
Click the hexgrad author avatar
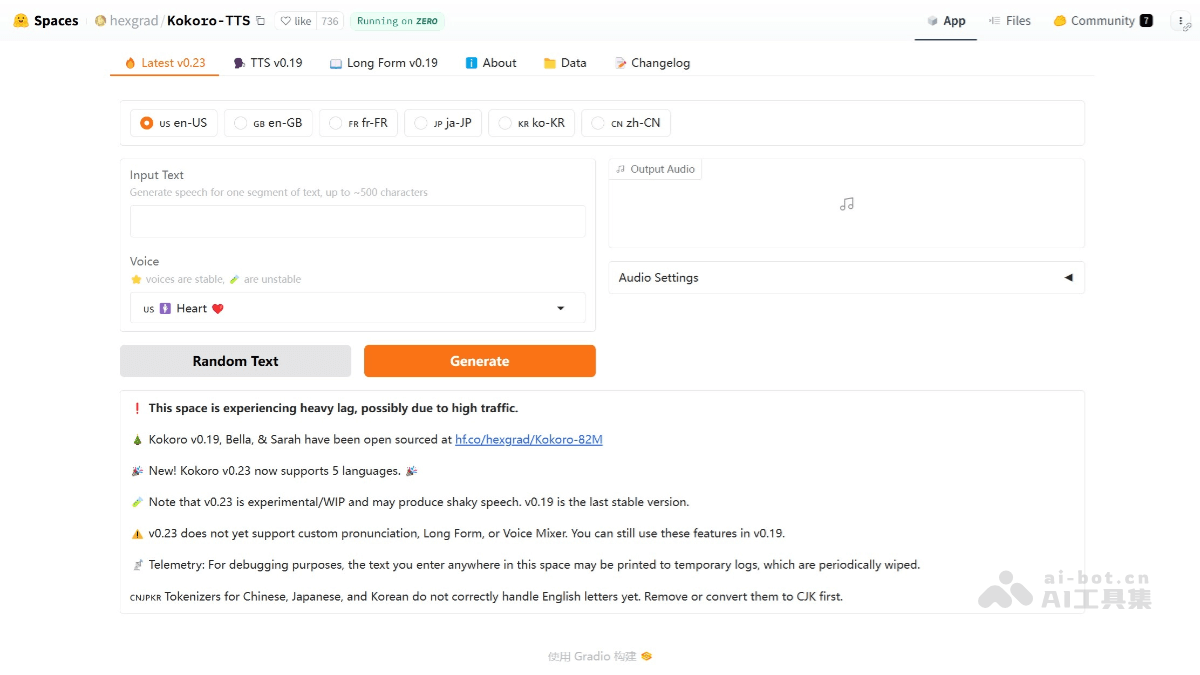click(x=100, y=21)
